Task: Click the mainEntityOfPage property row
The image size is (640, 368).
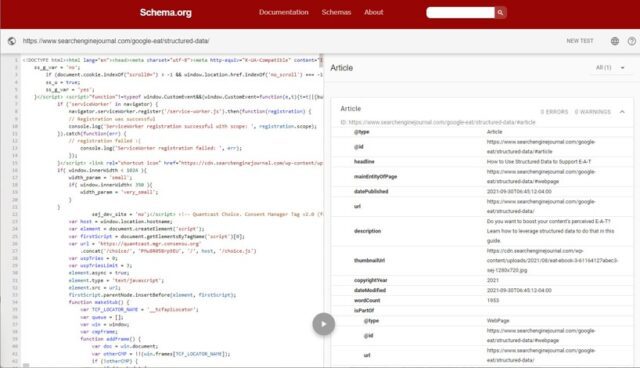Action: coord(482,177)
